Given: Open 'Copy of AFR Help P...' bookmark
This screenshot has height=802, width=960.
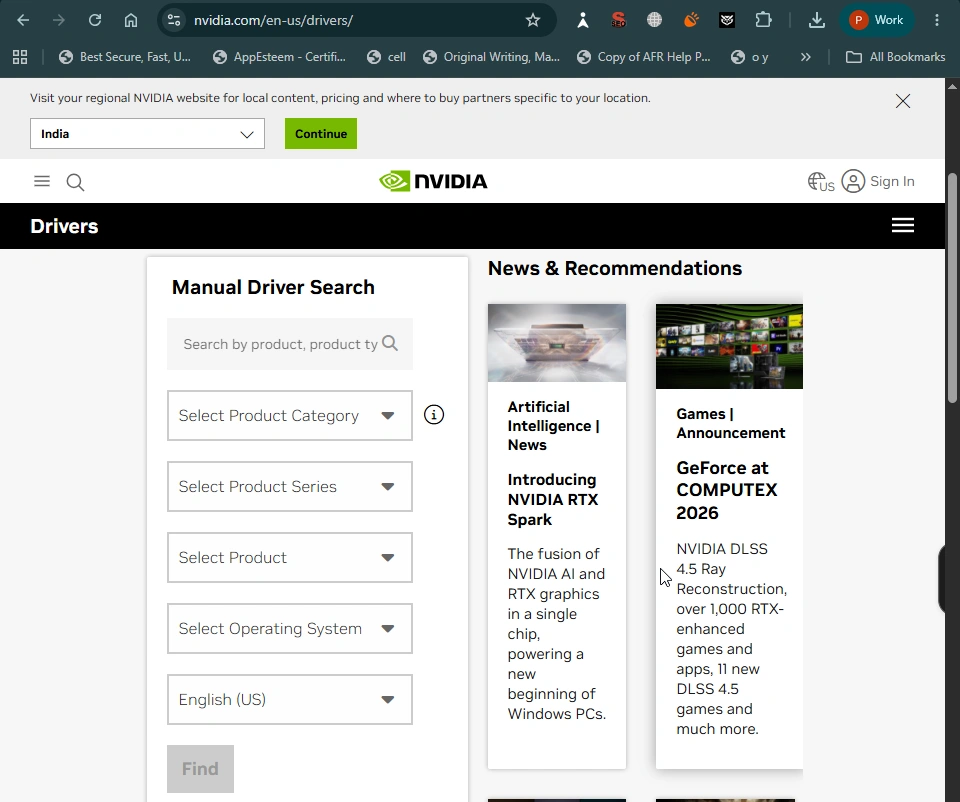Looking at the screenshot, I should pos(644,57).
